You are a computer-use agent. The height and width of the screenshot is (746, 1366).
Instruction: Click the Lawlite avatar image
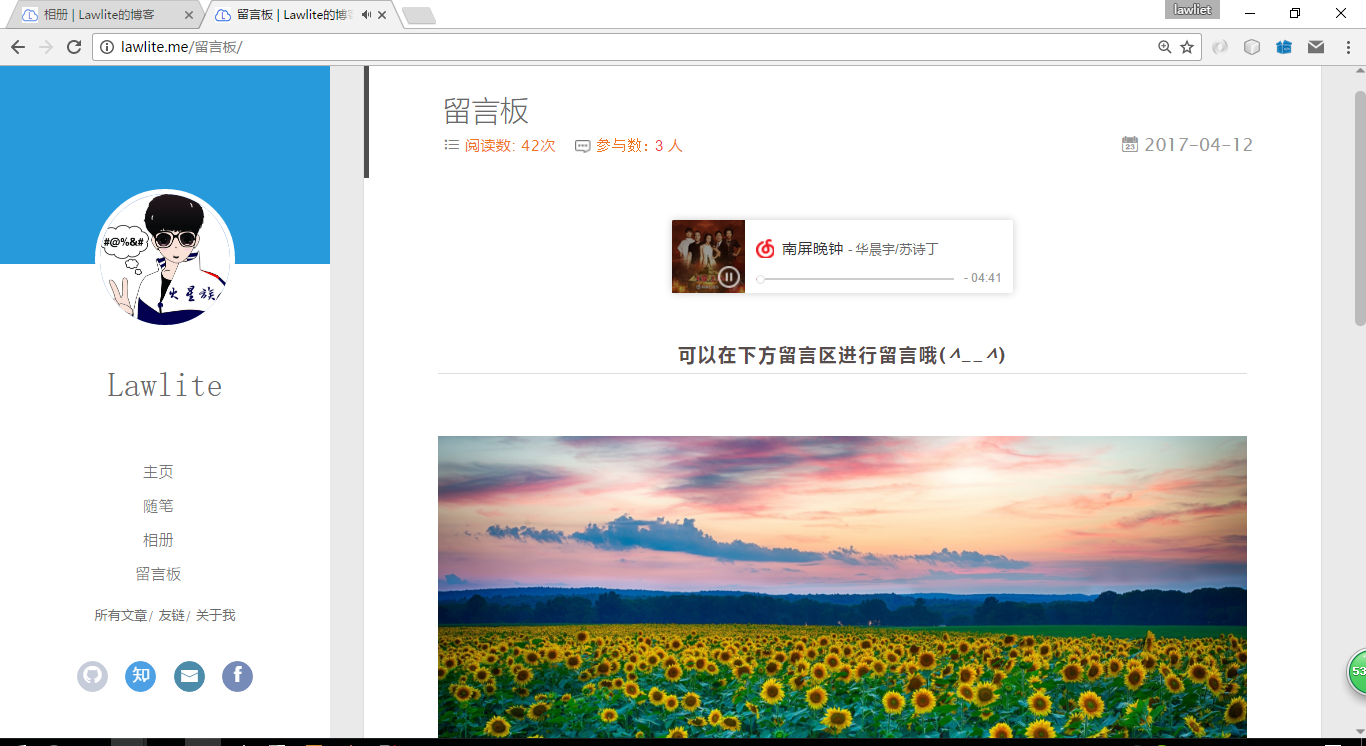(x=165, y=258)
